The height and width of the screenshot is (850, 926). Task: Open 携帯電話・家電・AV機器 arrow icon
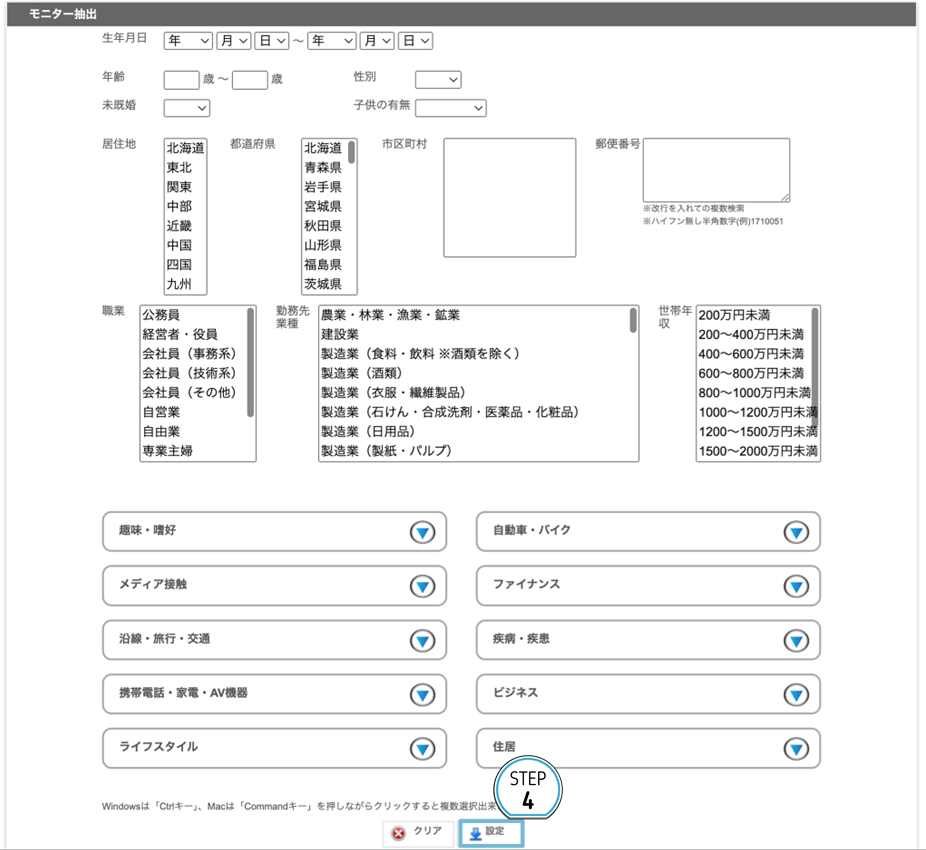click(422, 694)
